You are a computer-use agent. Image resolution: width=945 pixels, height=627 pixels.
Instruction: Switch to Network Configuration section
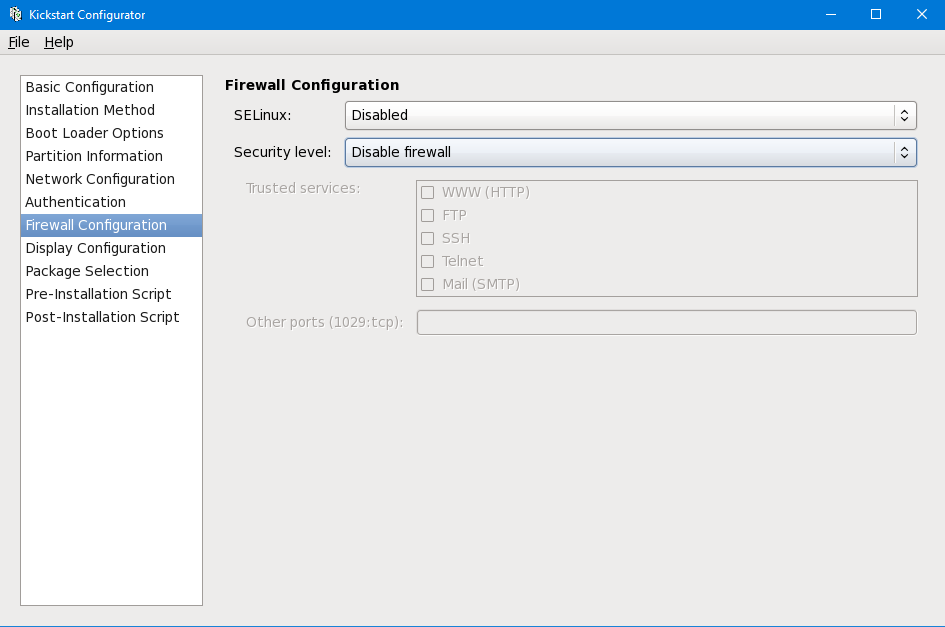[x=100, y=179]
